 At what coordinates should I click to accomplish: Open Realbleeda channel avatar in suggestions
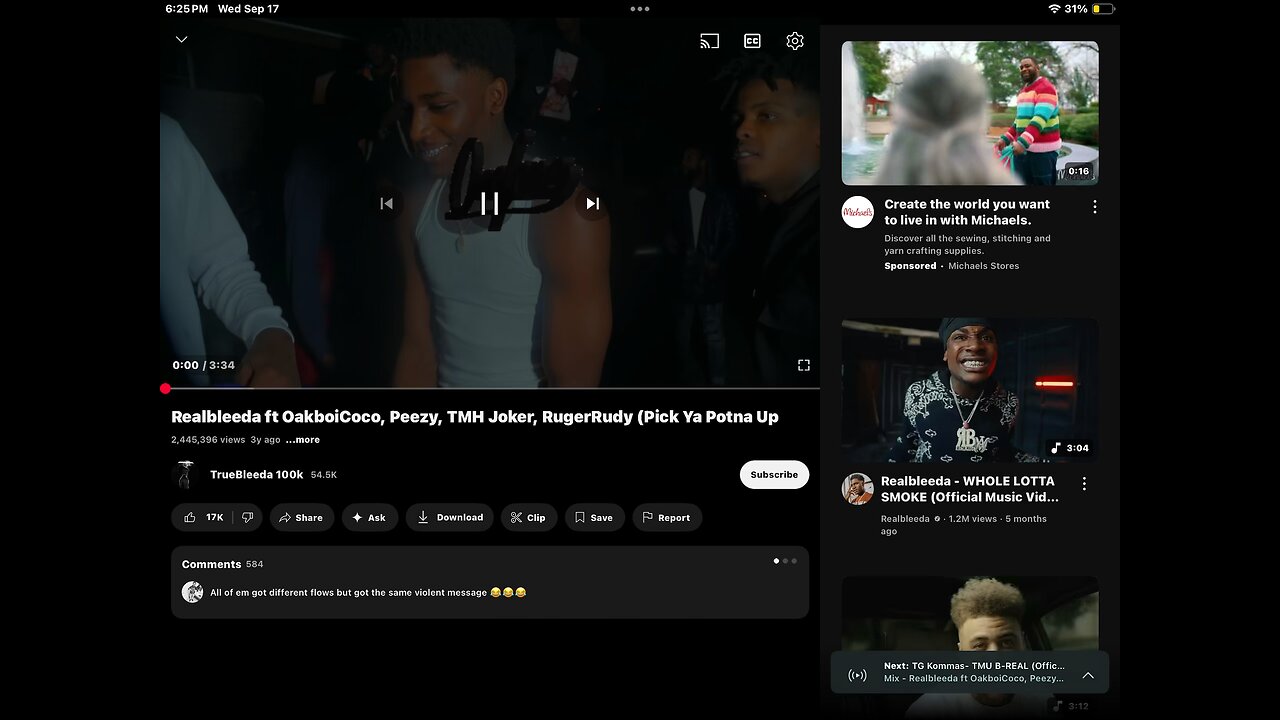click(x=858, y=489)
